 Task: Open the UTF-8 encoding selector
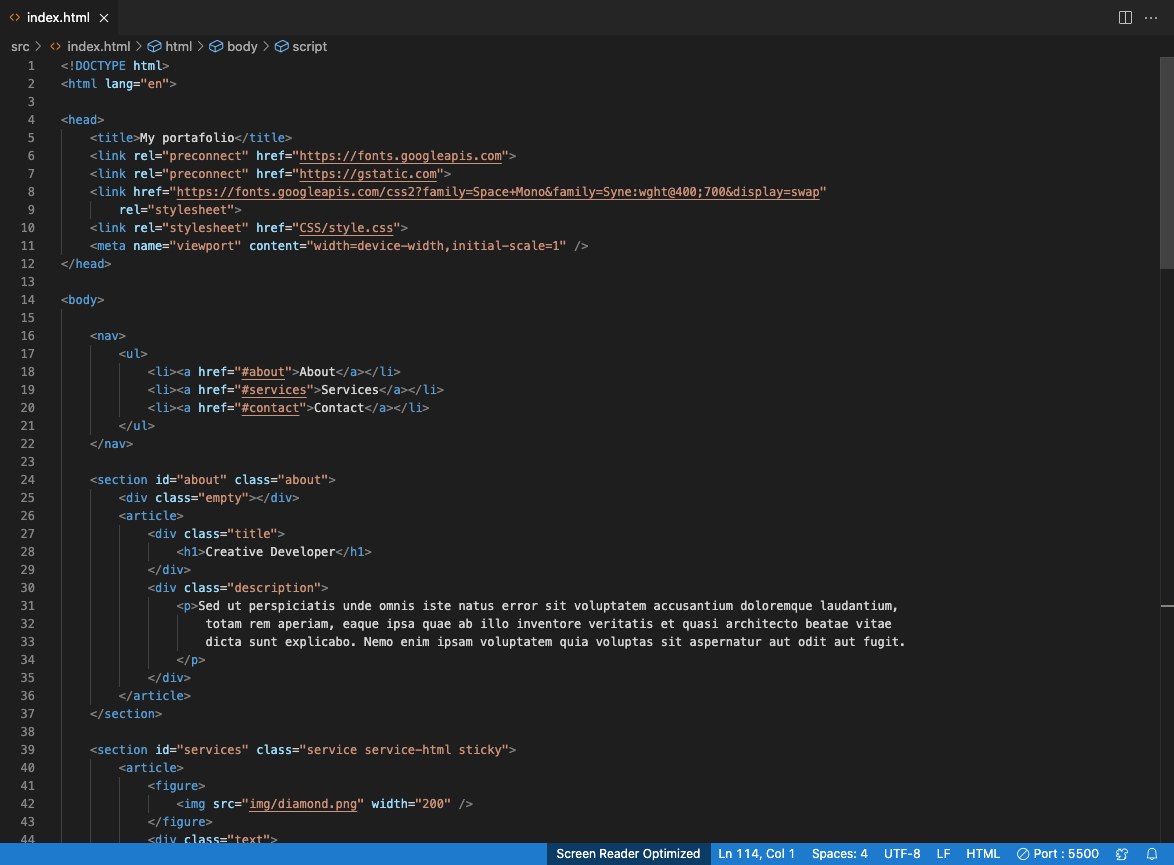902,854
